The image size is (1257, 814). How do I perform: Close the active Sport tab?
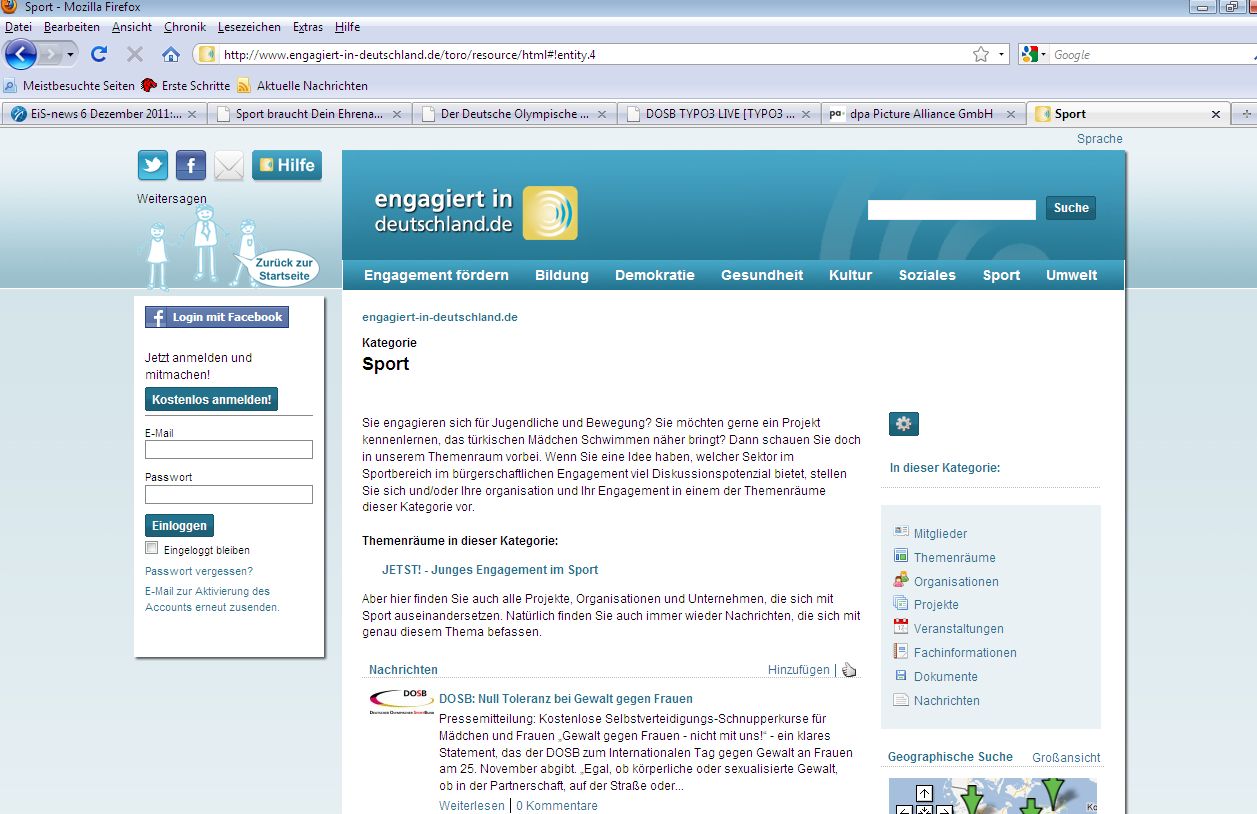(1216, 114)
